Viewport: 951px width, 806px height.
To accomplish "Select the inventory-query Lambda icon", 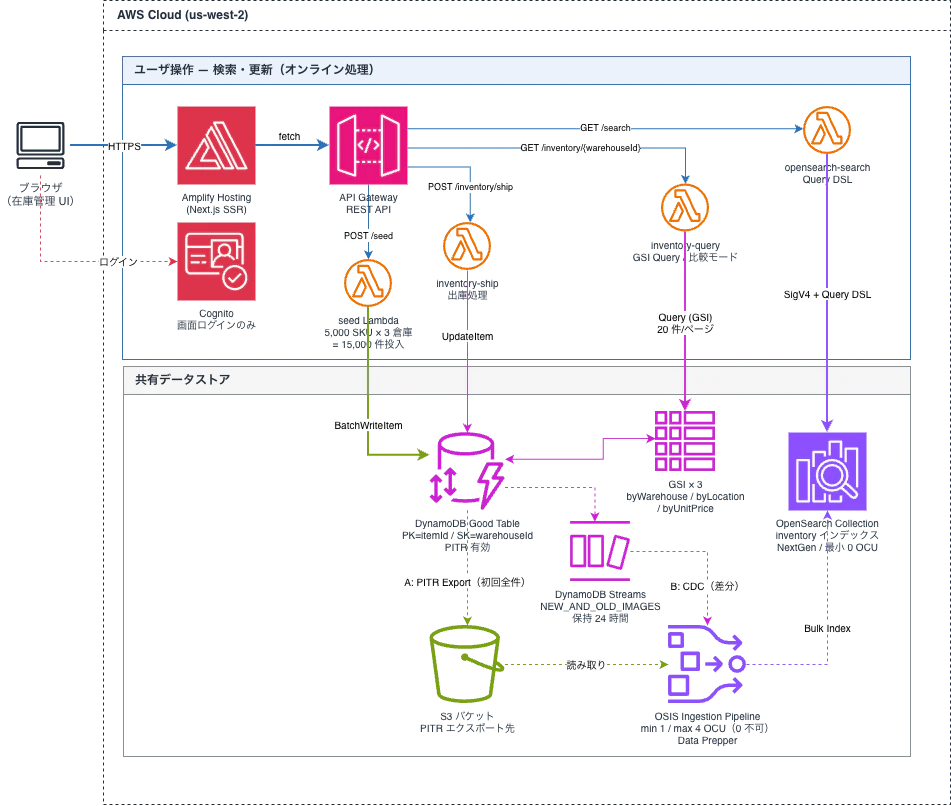I will (x=685, y=208).
